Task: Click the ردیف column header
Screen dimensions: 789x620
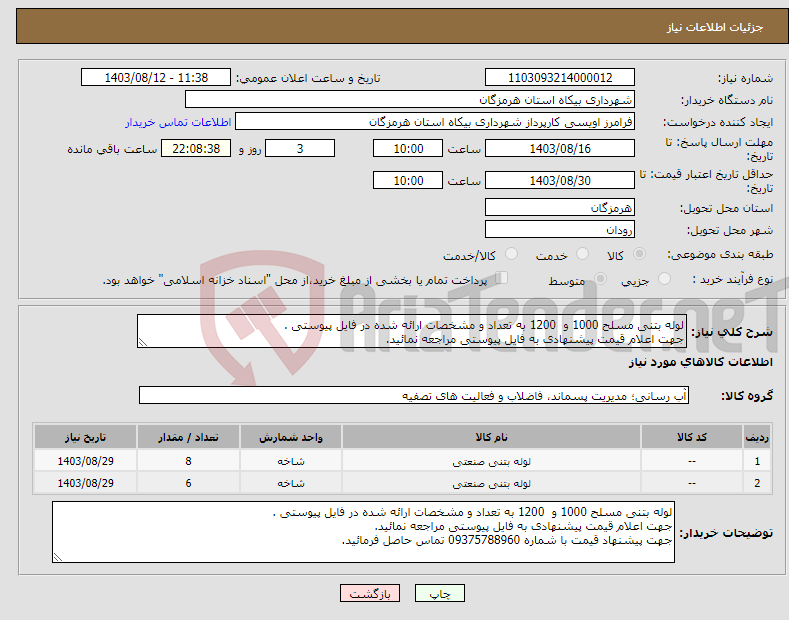Action: tap(757, 437)
